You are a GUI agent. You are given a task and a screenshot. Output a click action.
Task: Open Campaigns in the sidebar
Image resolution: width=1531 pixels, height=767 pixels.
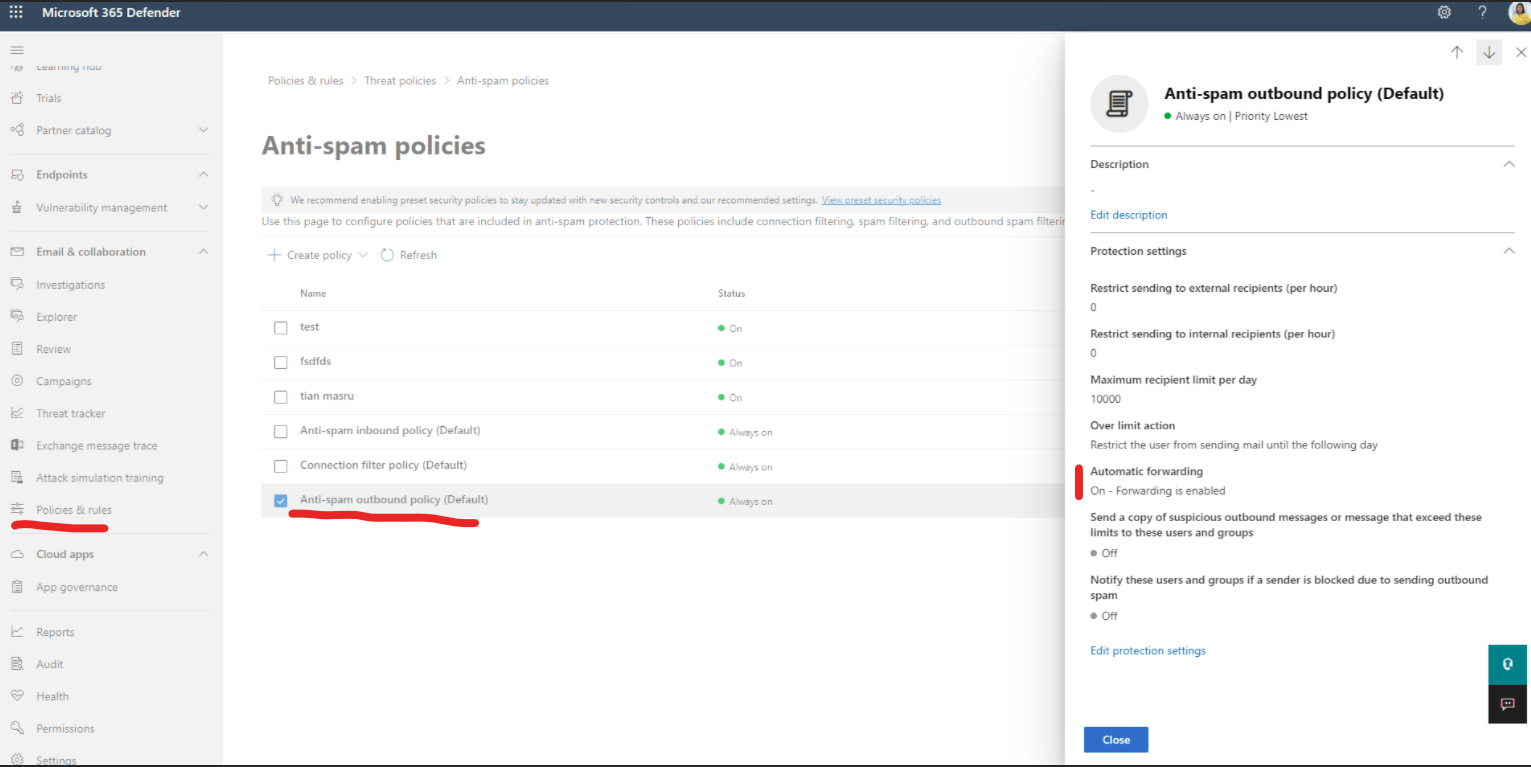coord(64,381)
